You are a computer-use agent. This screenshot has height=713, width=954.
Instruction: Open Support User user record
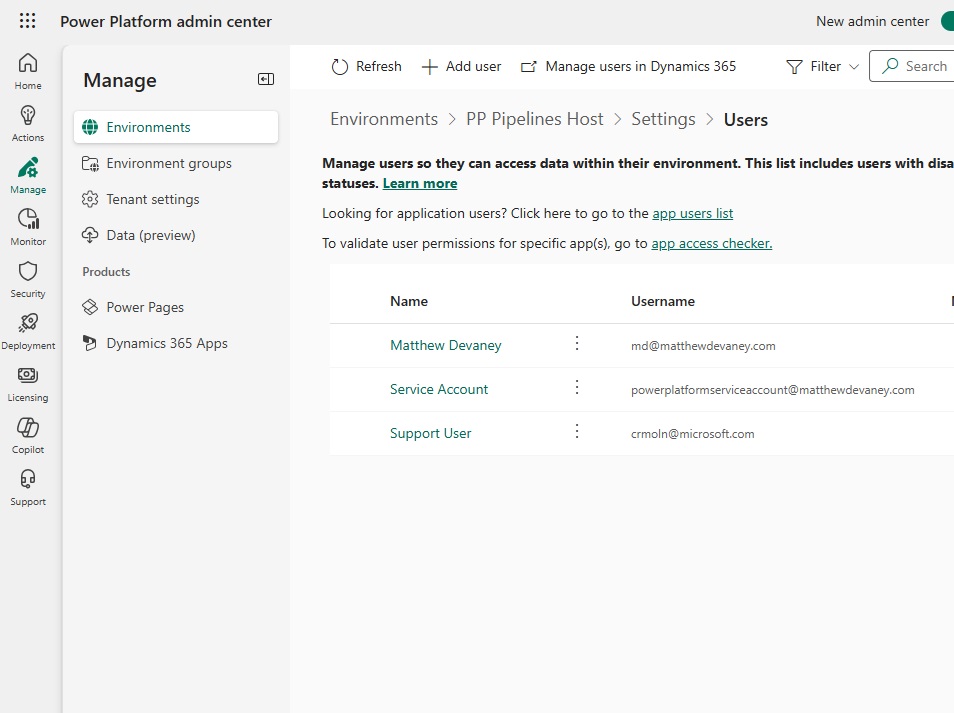430,433
